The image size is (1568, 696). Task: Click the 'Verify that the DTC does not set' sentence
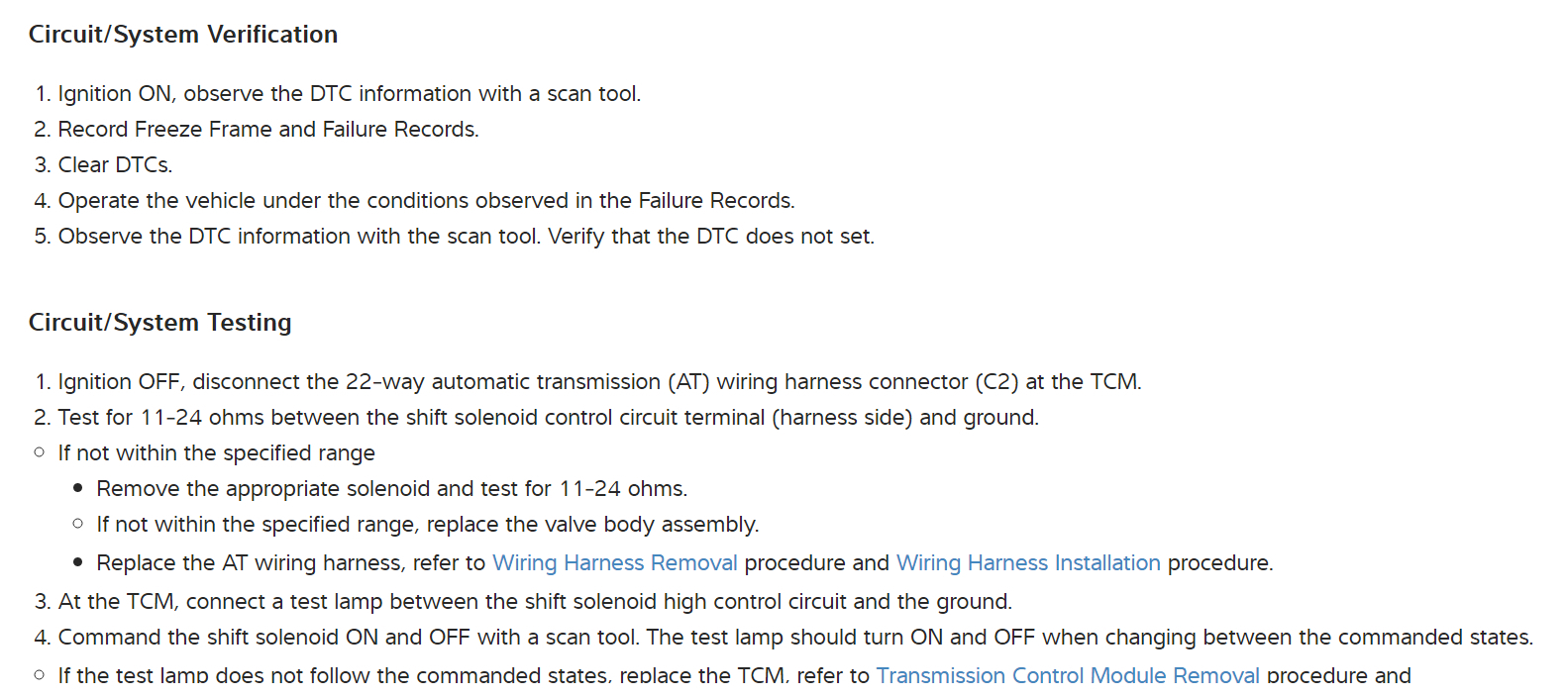(x=710, y=237)
